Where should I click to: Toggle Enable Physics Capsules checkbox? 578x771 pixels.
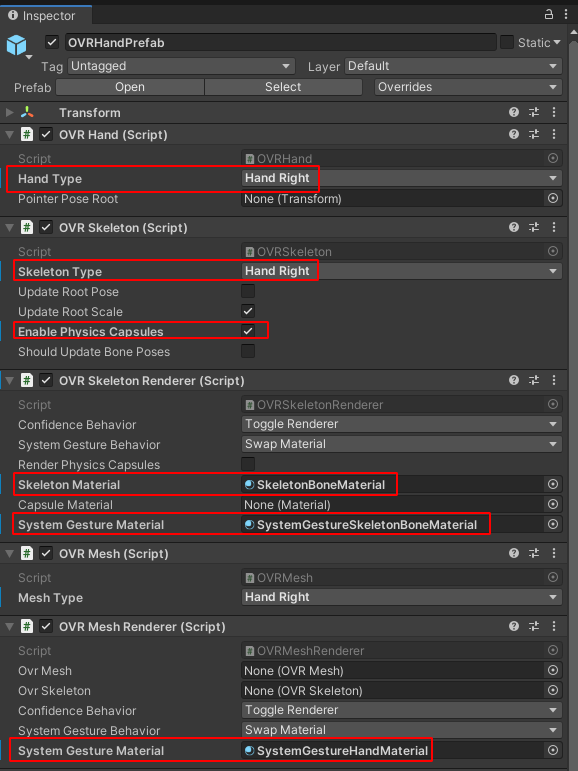[x=248, y=331]
